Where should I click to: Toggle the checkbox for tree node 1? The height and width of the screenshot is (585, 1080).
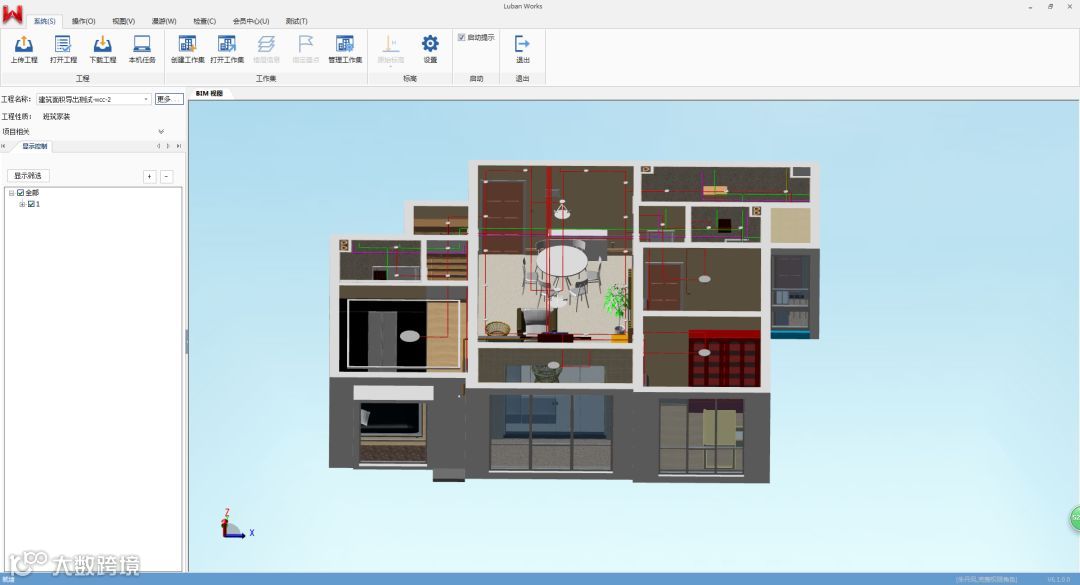31,204
